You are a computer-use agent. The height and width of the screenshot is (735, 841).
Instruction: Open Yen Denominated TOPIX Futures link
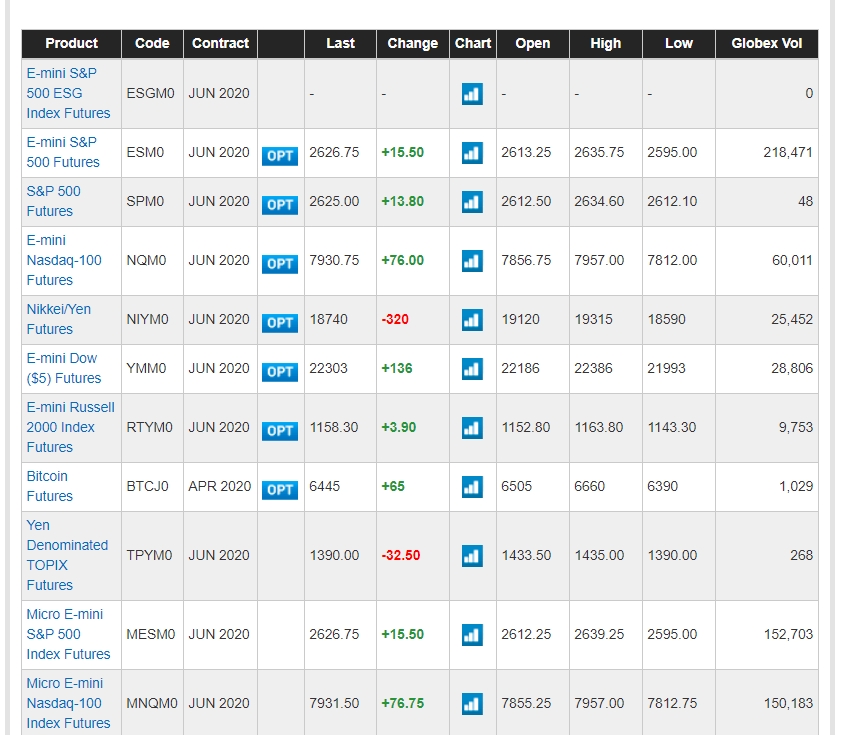click(x=68, y=555)
